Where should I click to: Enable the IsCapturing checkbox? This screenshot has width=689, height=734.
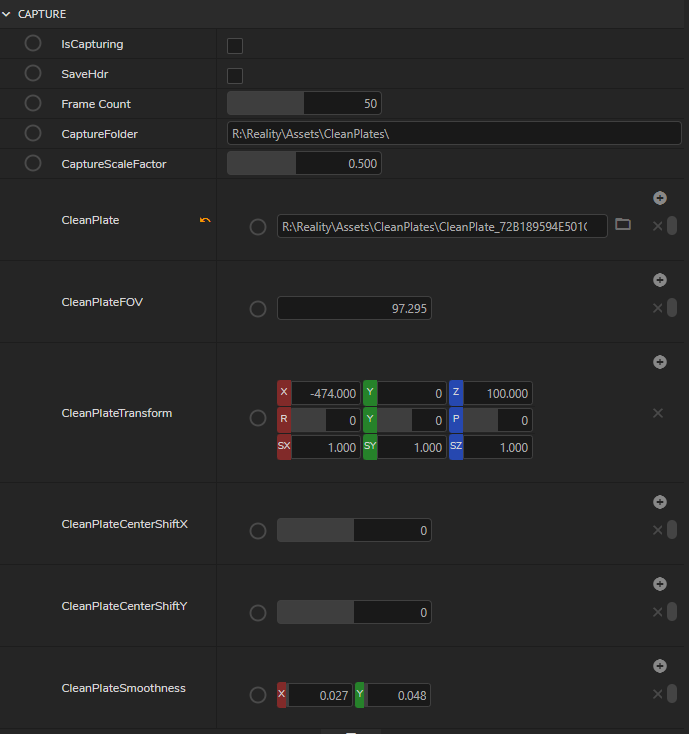[x=235, y=46]
